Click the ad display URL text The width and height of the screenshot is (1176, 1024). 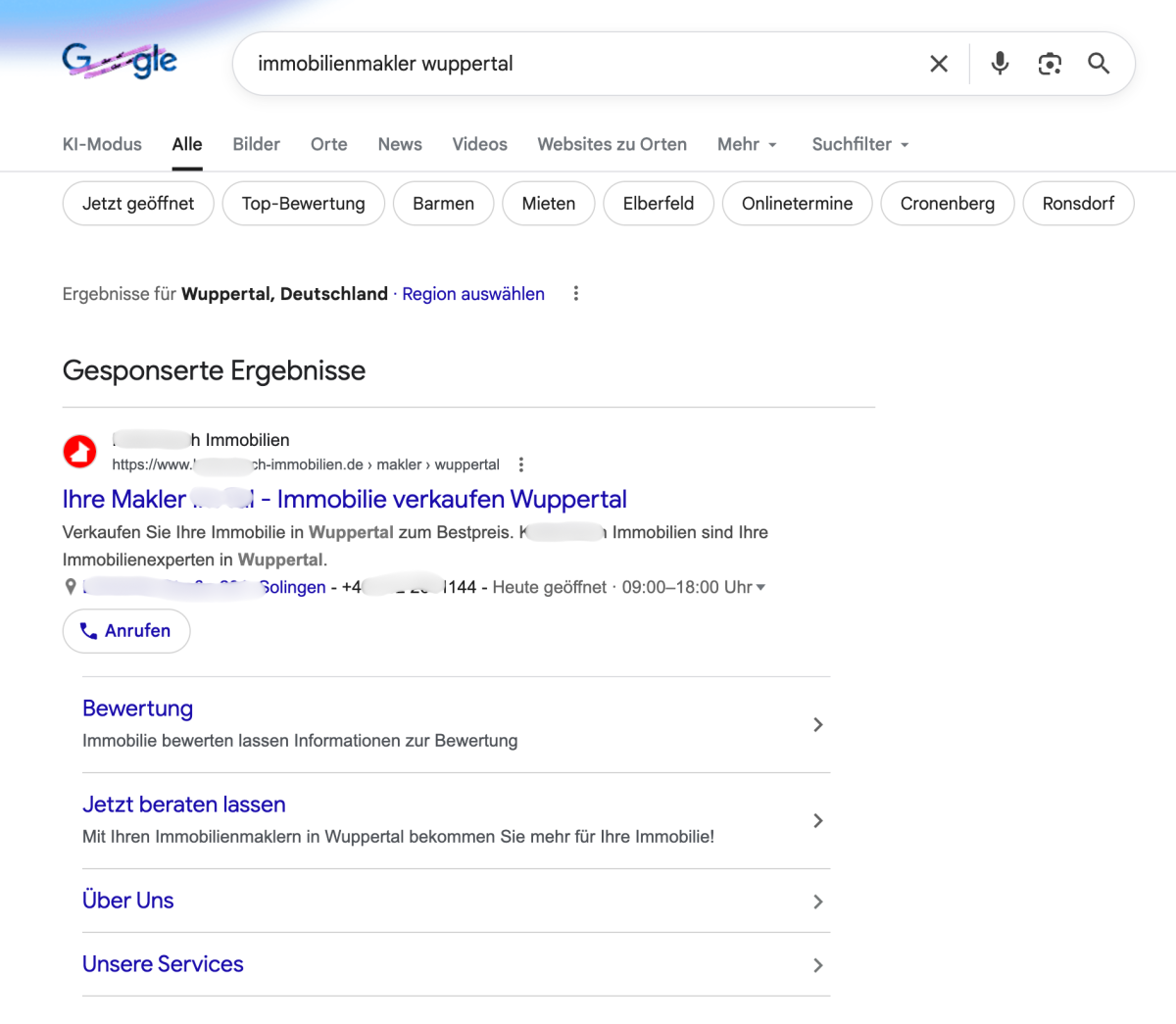click(306, 464)
